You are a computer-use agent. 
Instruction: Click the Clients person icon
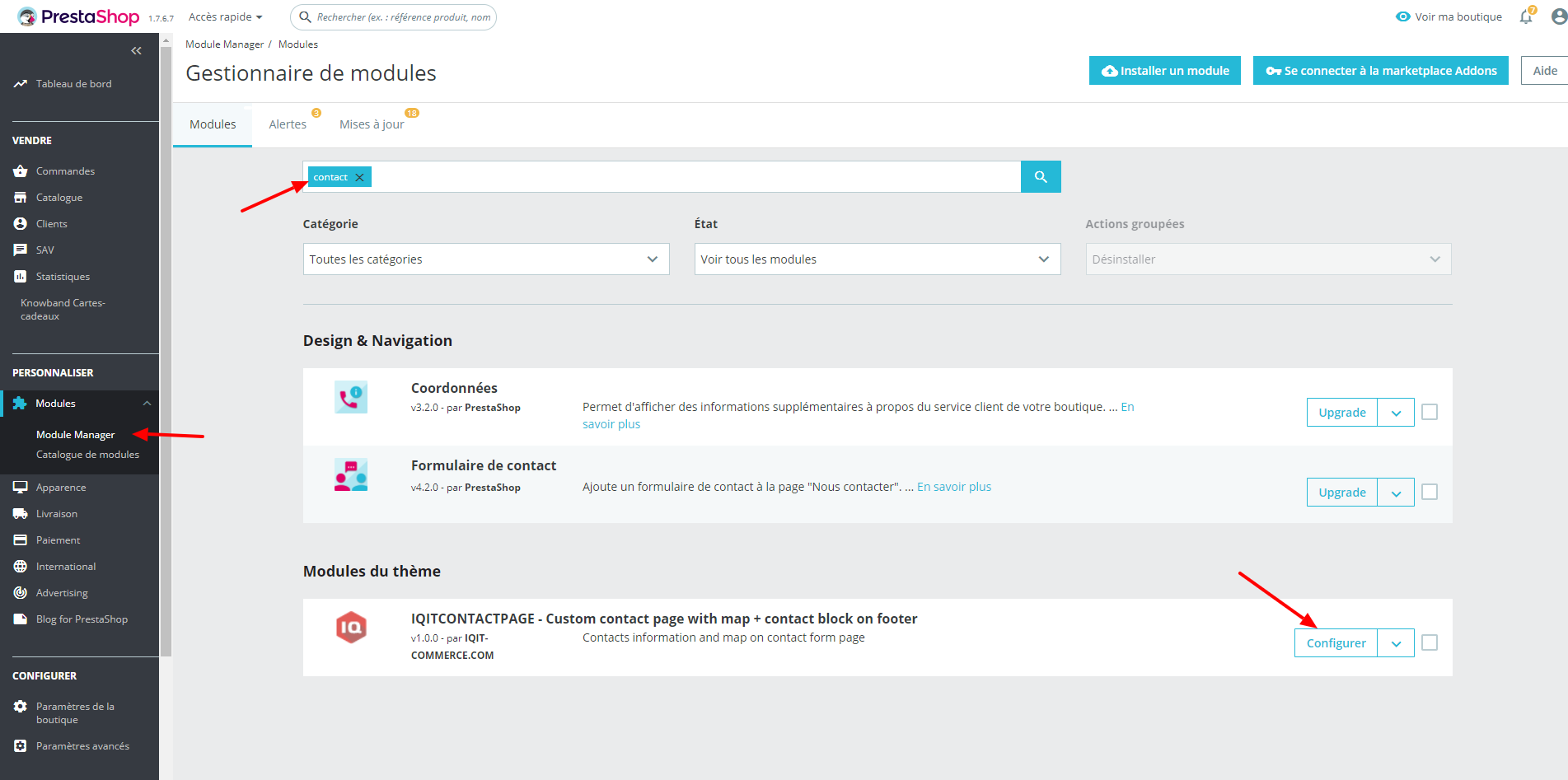21,224
